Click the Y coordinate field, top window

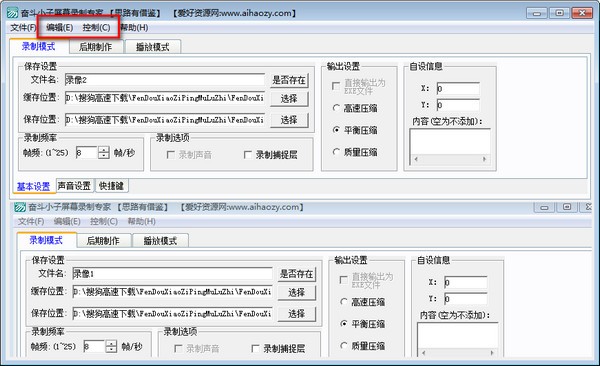click(458, 105)
